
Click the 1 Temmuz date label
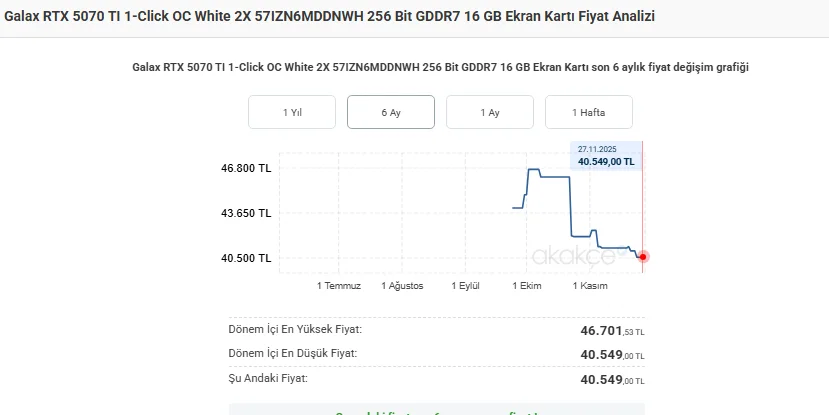[339, 286]
